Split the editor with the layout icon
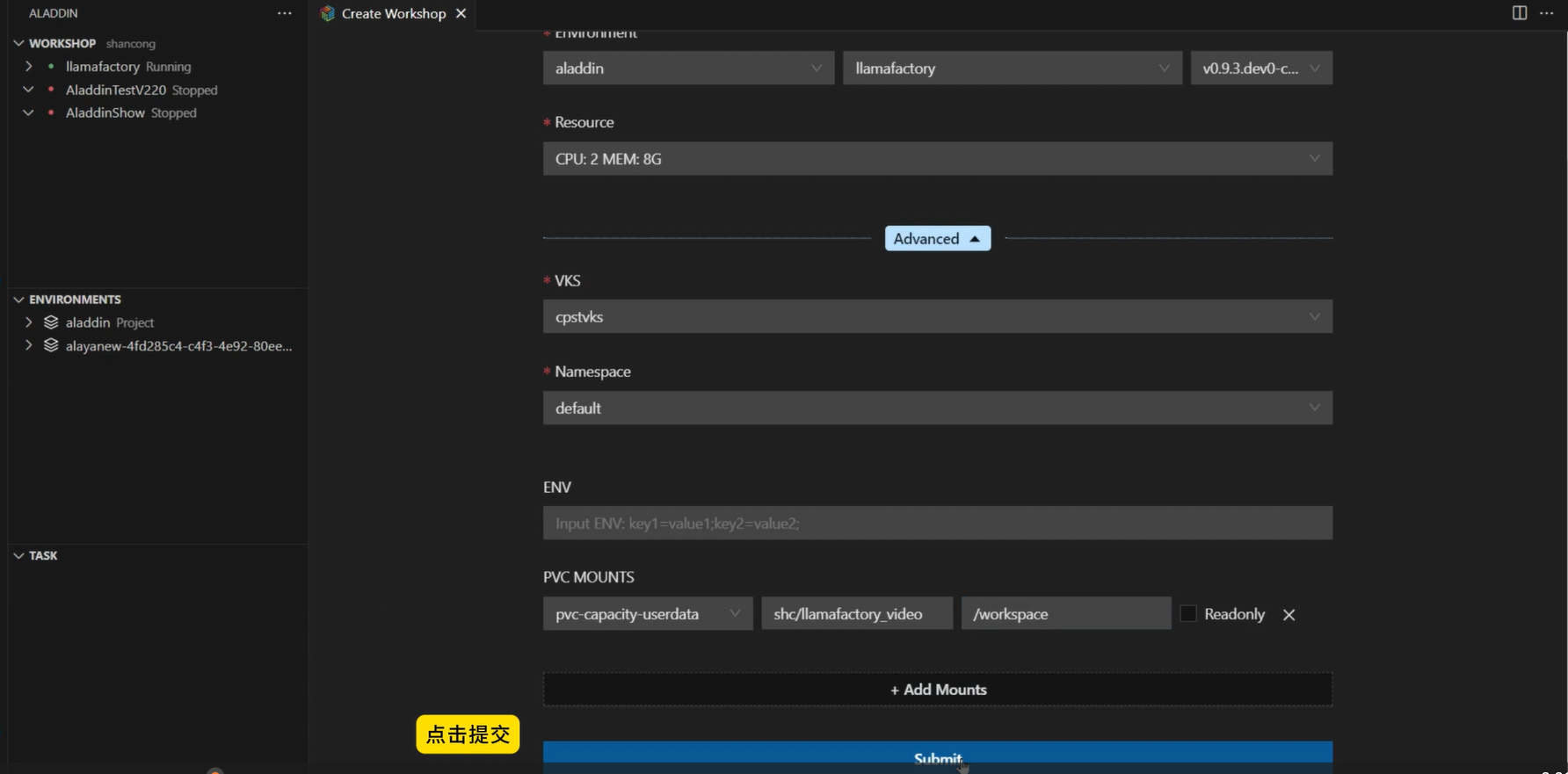The width and height of the screenshot is (1568, 774). point(1519,12)
